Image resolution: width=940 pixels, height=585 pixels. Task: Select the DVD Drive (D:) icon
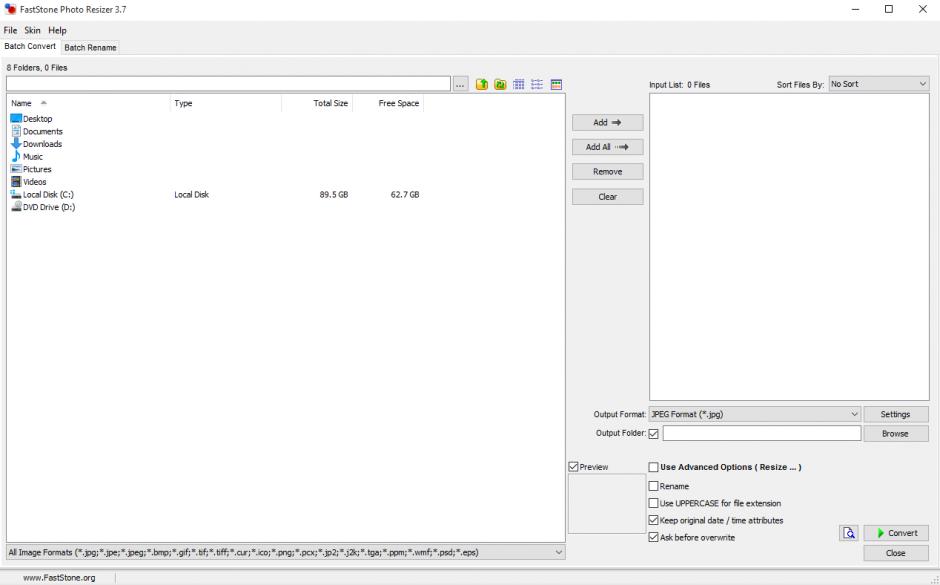(16, 207)
